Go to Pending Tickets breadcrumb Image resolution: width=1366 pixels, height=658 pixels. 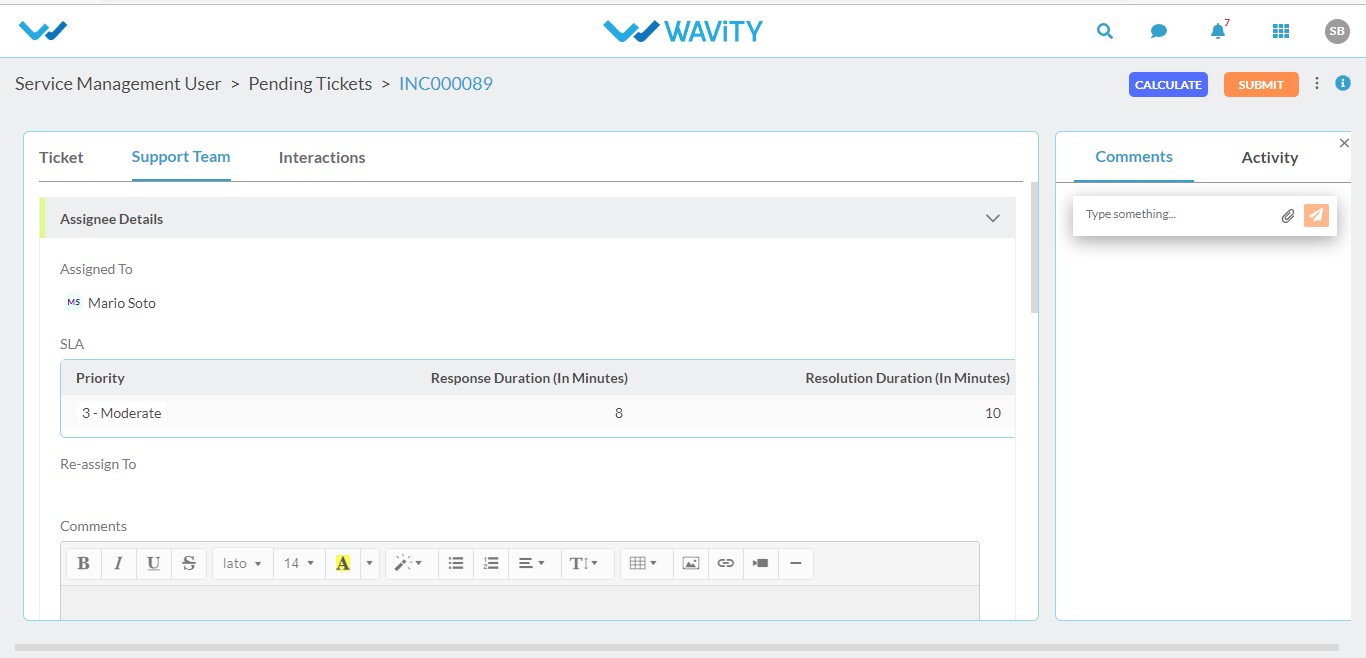coord(310,84)
